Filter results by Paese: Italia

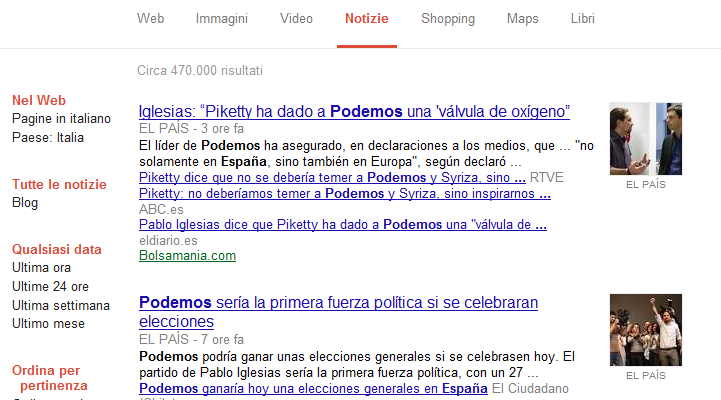coord(48,137)
